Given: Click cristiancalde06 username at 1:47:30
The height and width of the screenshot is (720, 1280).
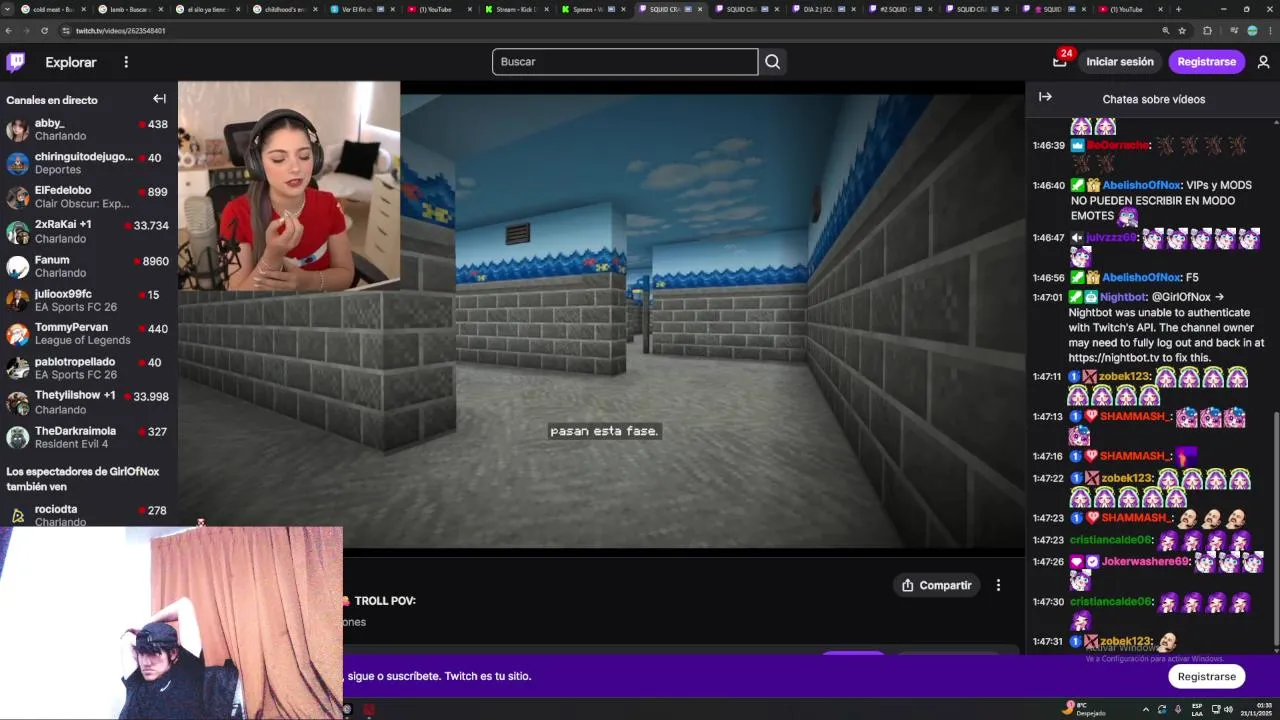Looking at the screenshot, I should [x=1110, y=602].
